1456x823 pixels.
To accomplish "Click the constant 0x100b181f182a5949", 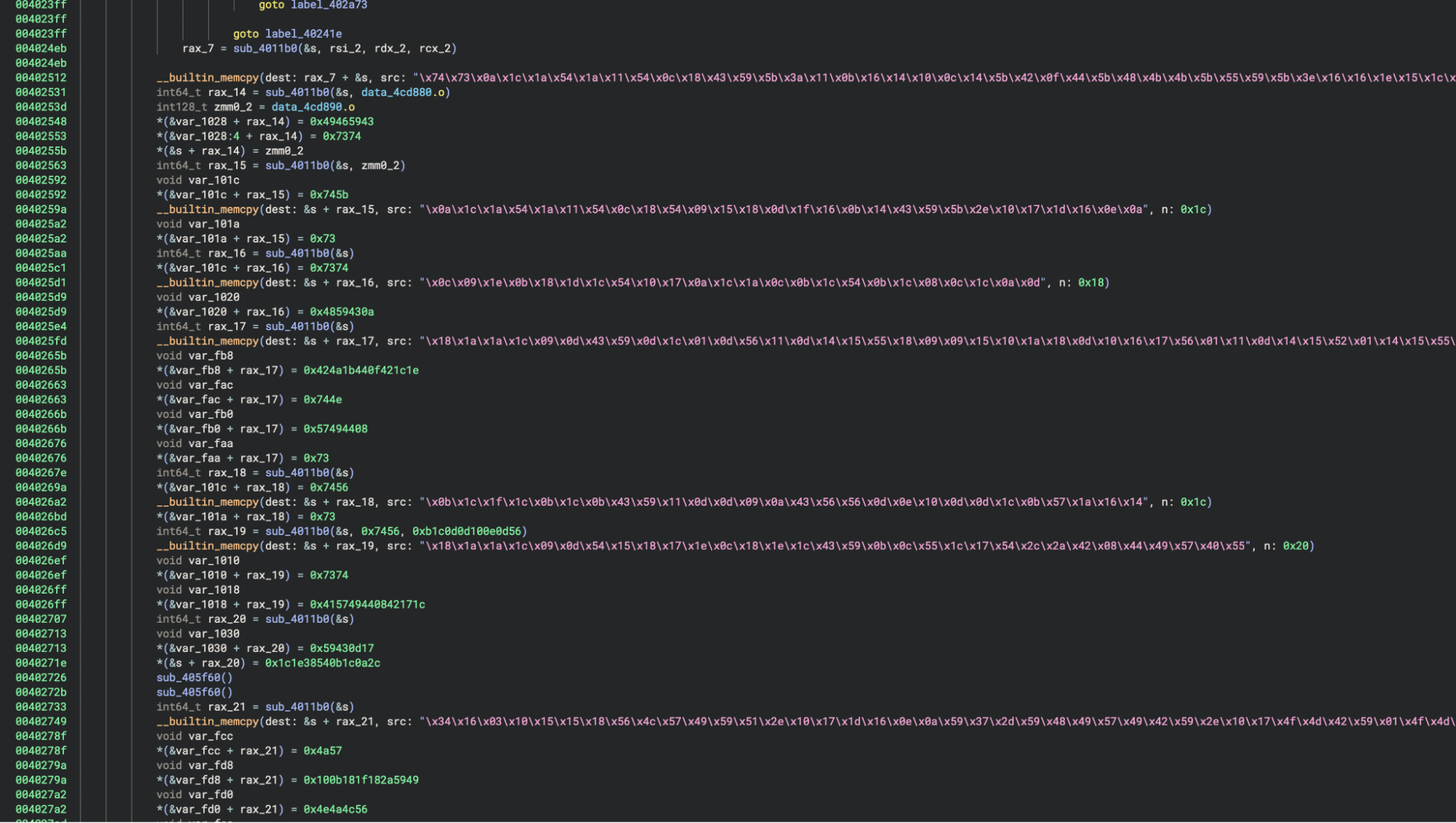I will coord(361,780).
